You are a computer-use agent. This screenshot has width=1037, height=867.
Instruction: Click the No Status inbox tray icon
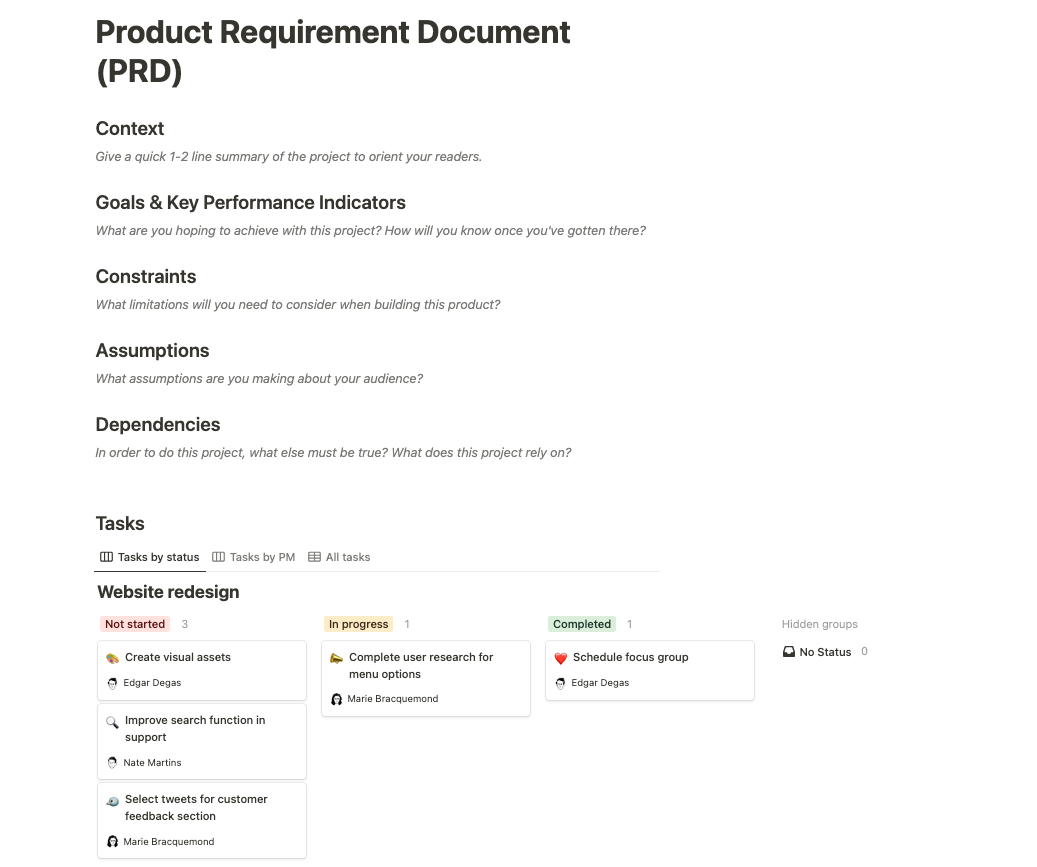click(x=789, y=652)
